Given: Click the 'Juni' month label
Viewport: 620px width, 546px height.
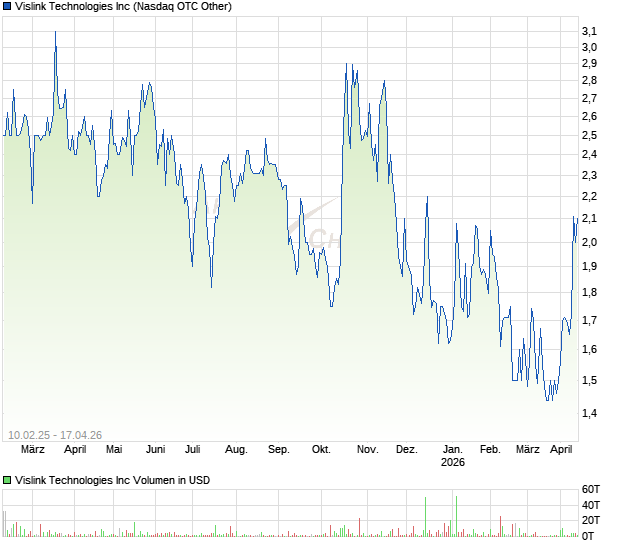Looking at the screenshot, I should coord(155,450).
